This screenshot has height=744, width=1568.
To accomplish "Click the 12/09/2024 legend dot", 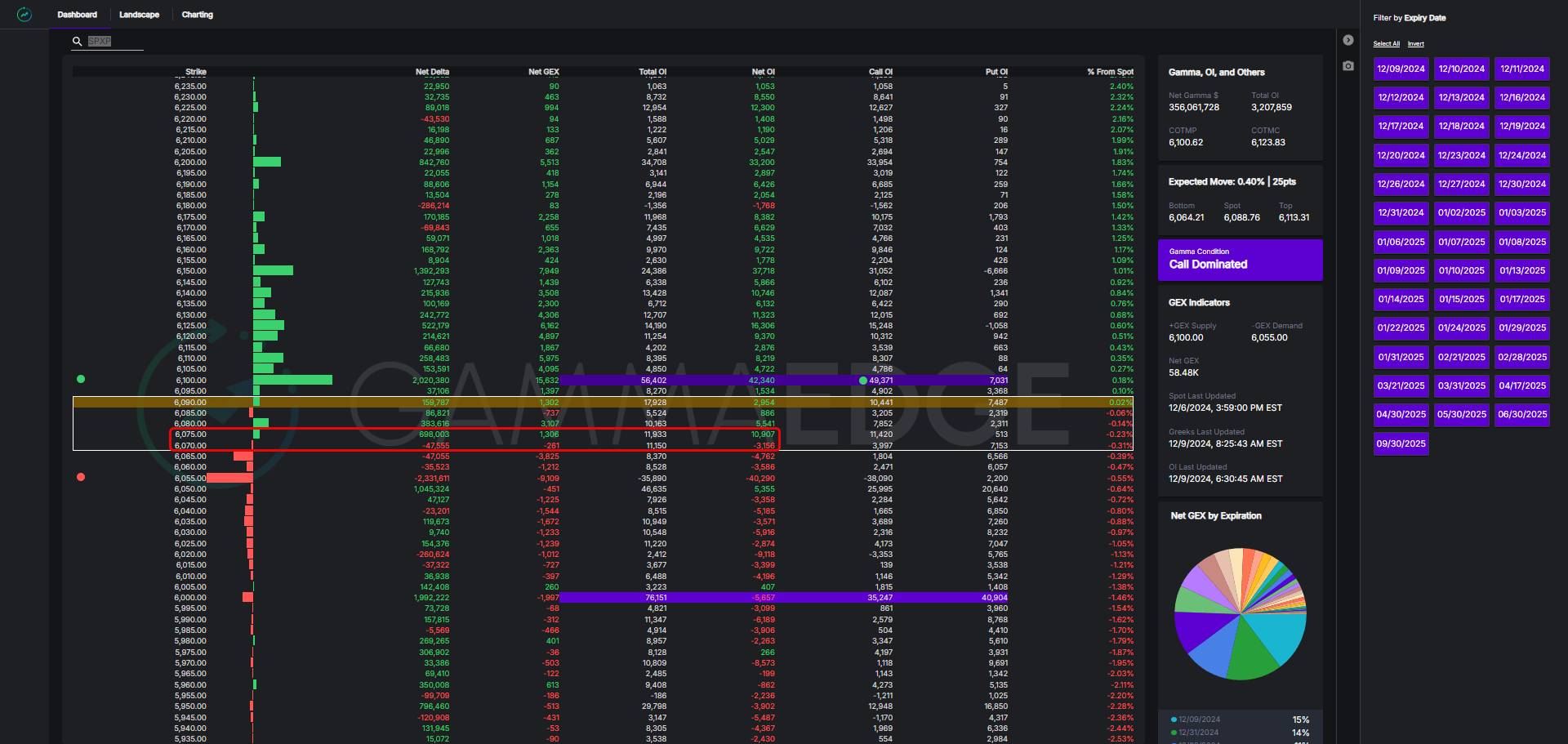I will click(1174, 719).
